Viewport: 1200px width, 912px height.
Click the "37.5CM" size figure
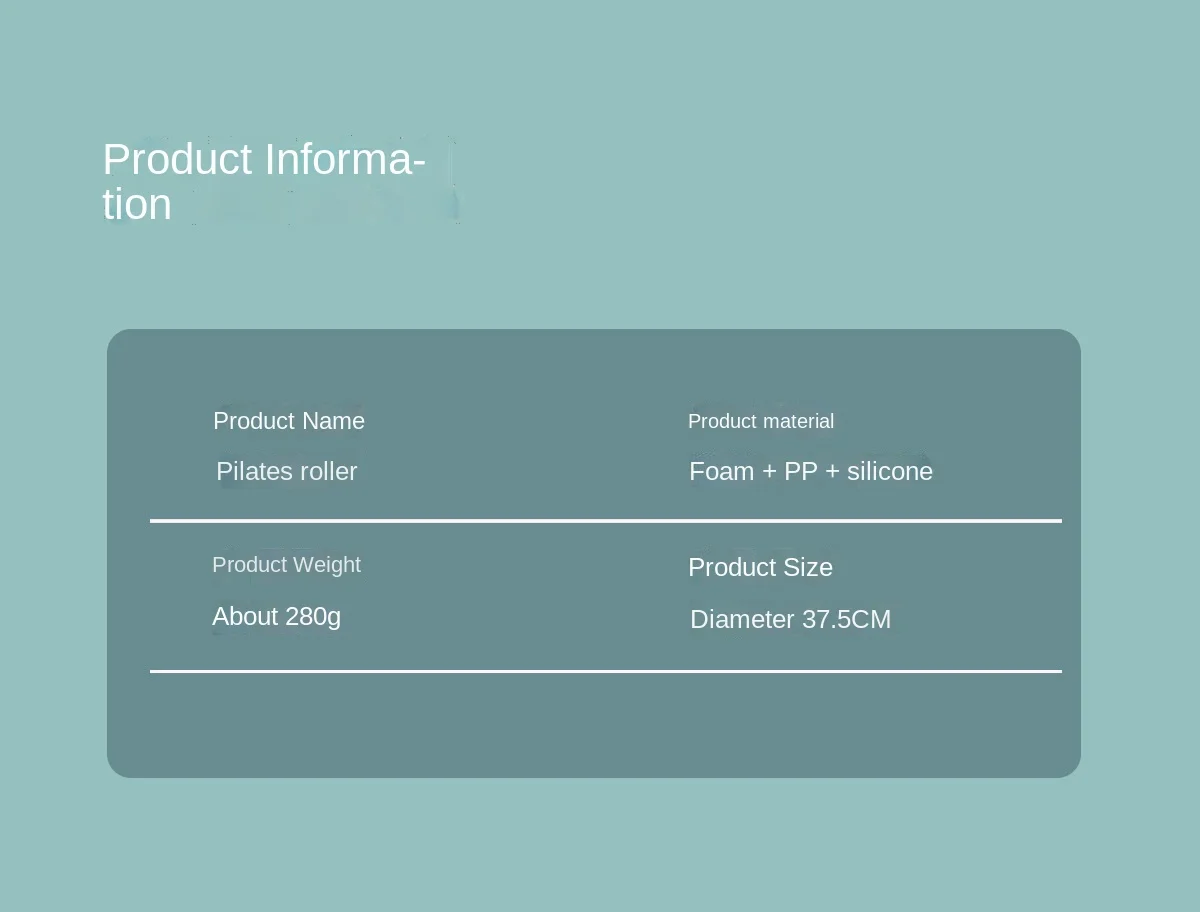pos(846,619)
